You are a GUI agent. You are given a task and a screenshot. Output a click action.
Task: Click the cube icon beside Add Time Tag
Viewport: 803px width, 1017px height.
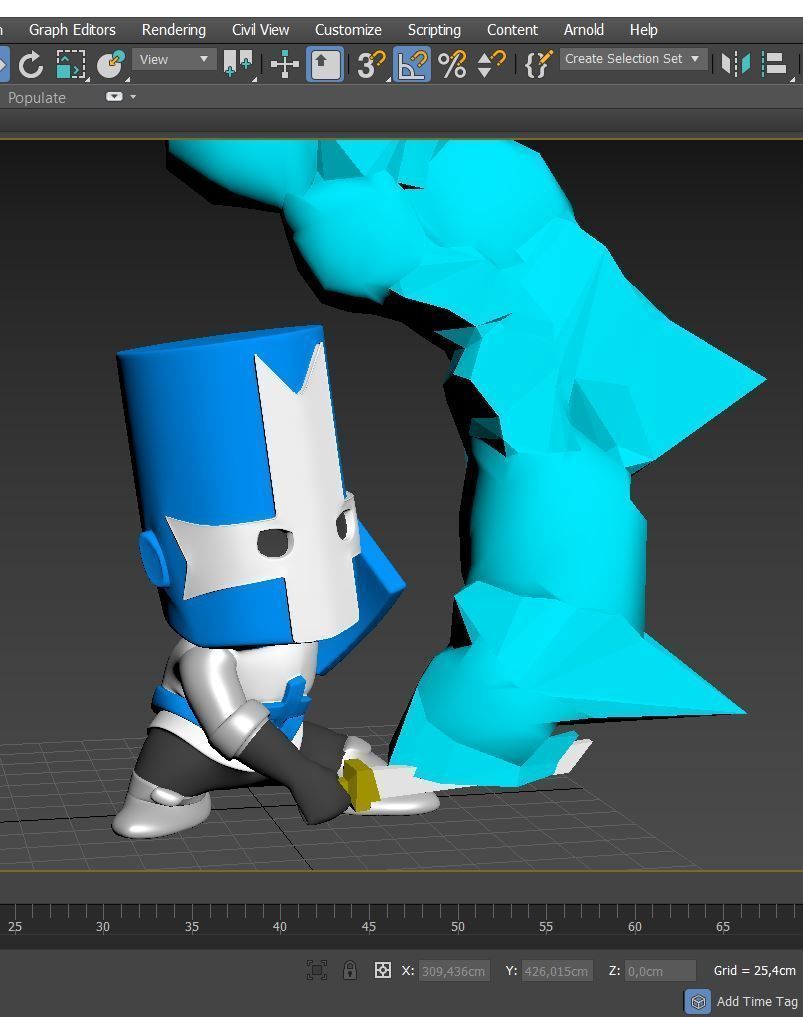coord(698,1001)
